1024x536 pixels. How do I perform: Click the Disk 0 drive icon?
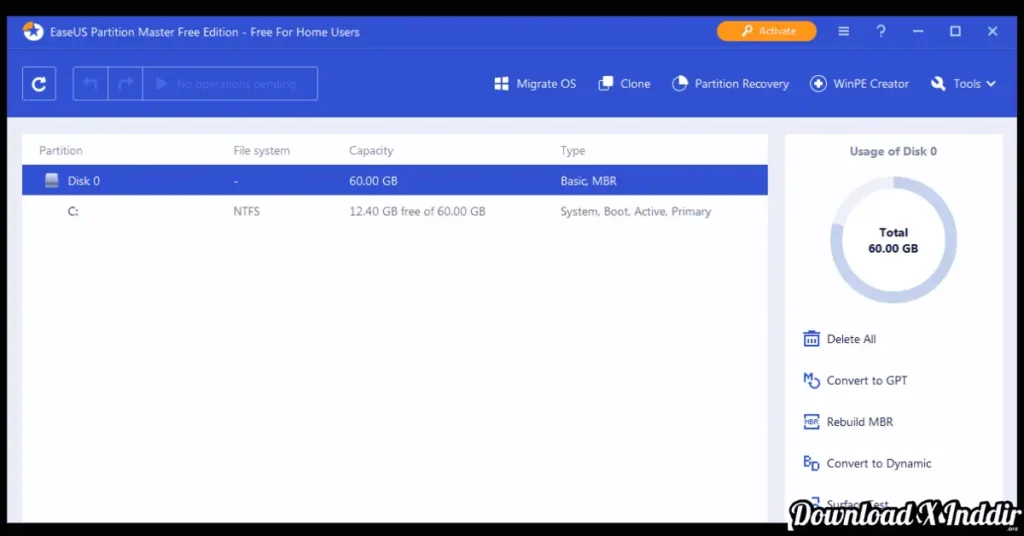tap(52, 180)
